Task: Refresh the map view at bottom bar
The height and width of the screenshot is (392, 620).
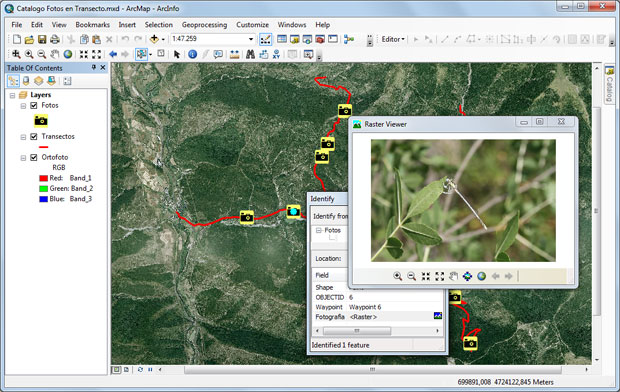Action: pos(140,369)
